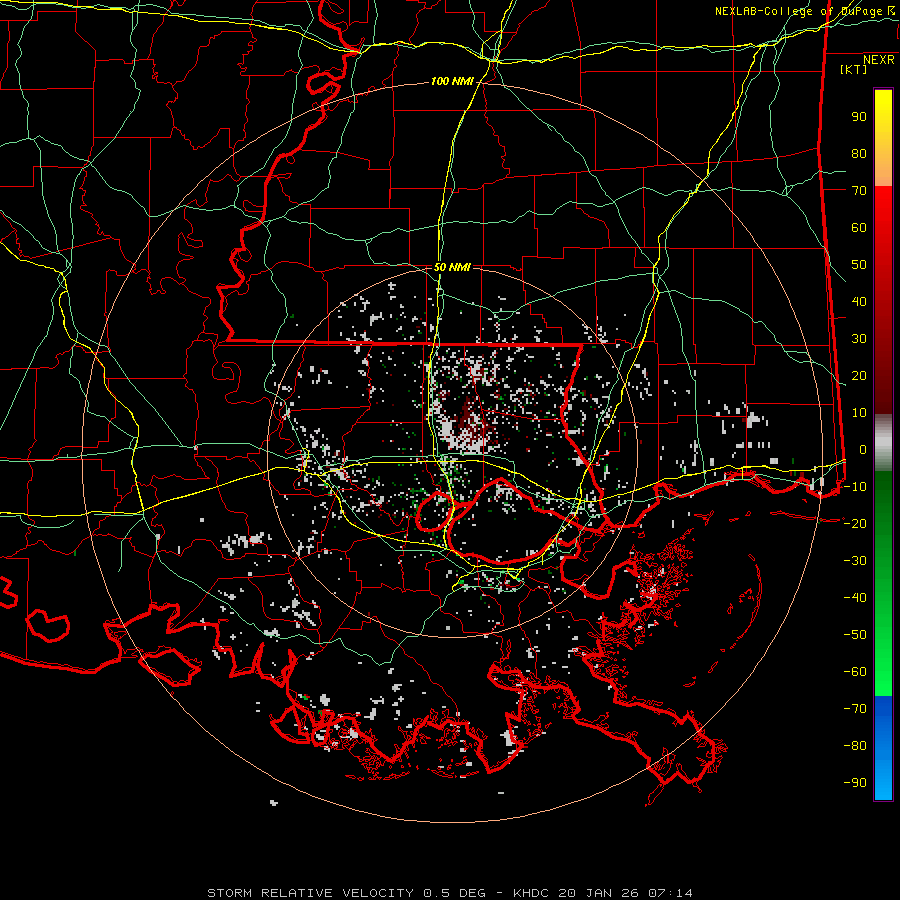The width and height of the screenshot is (900, 900).
Task: Click the NEXR label above the scale
Action: coord(879,60)
